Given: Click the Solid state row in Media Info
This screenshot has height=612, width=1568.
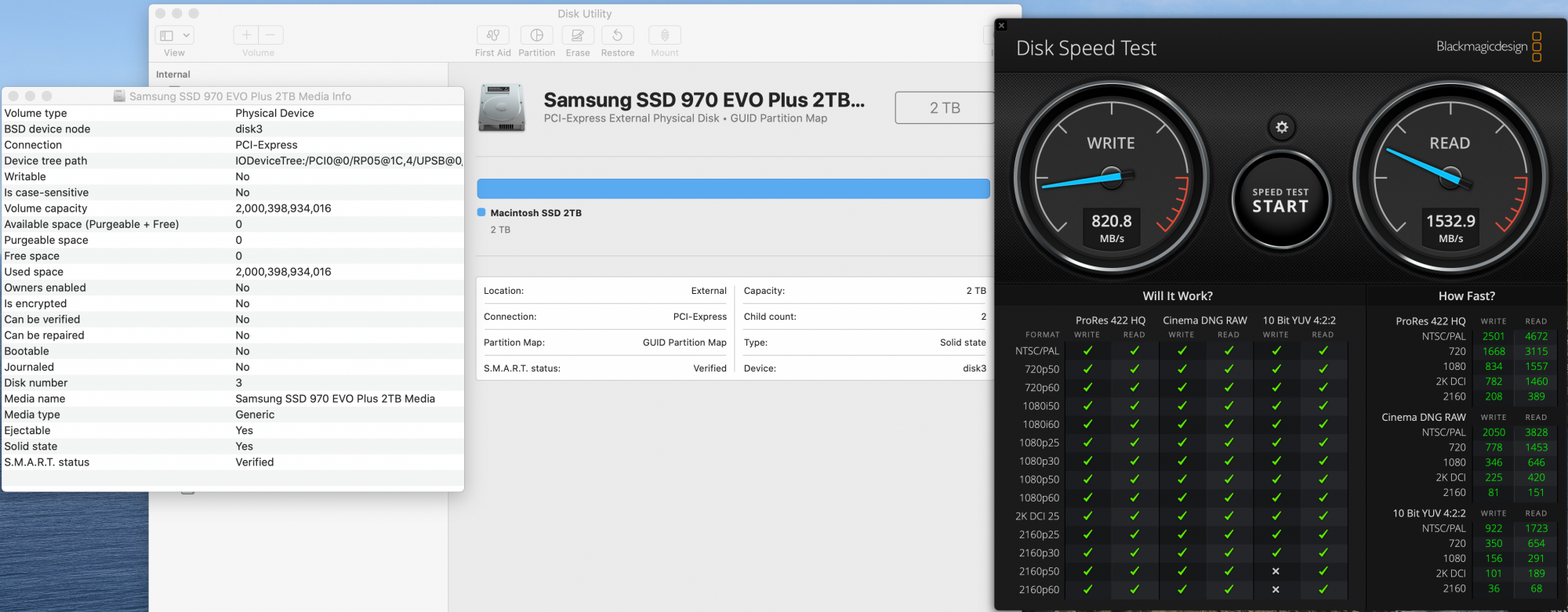Looking at the screenshot, I should click(233, 447).
